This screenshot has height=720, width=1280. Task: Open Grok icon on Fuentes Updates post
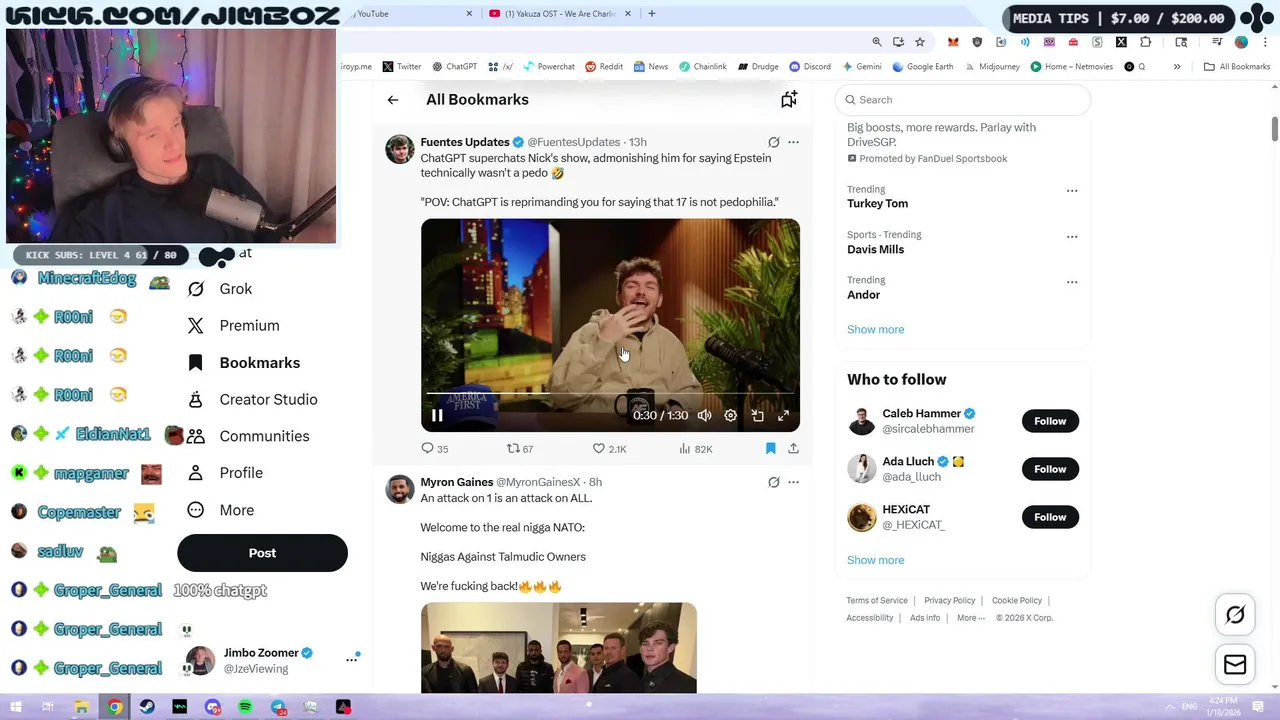pyautogui.click(x=773, y=142)
